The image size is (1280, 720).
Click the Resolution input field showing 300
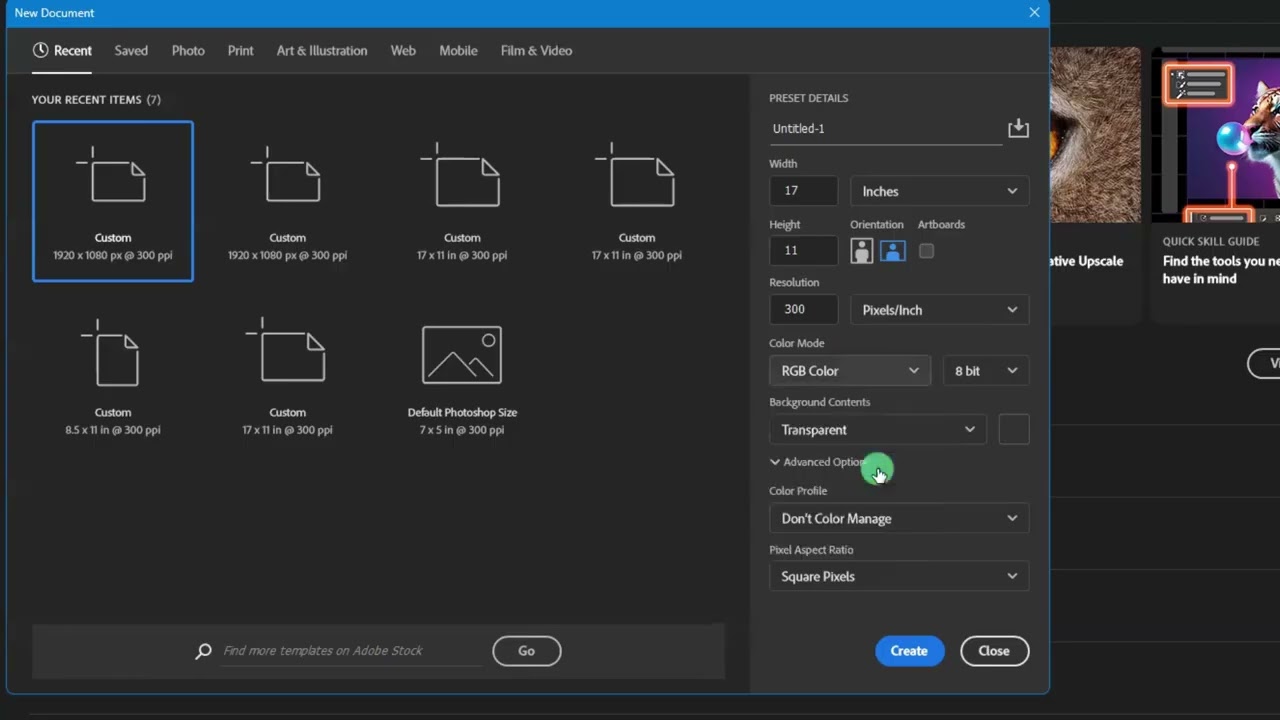[804, 309]
